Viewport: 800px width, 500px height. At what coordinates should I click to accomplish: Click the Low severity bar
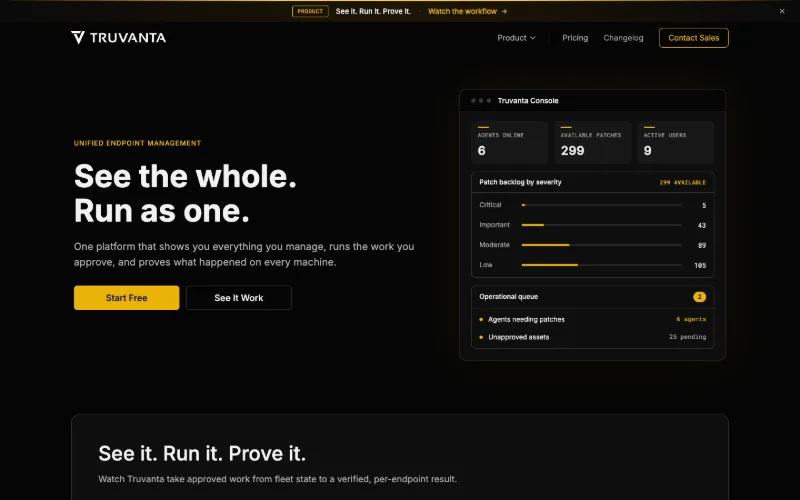pyautogui.click(x=602, y=265)
